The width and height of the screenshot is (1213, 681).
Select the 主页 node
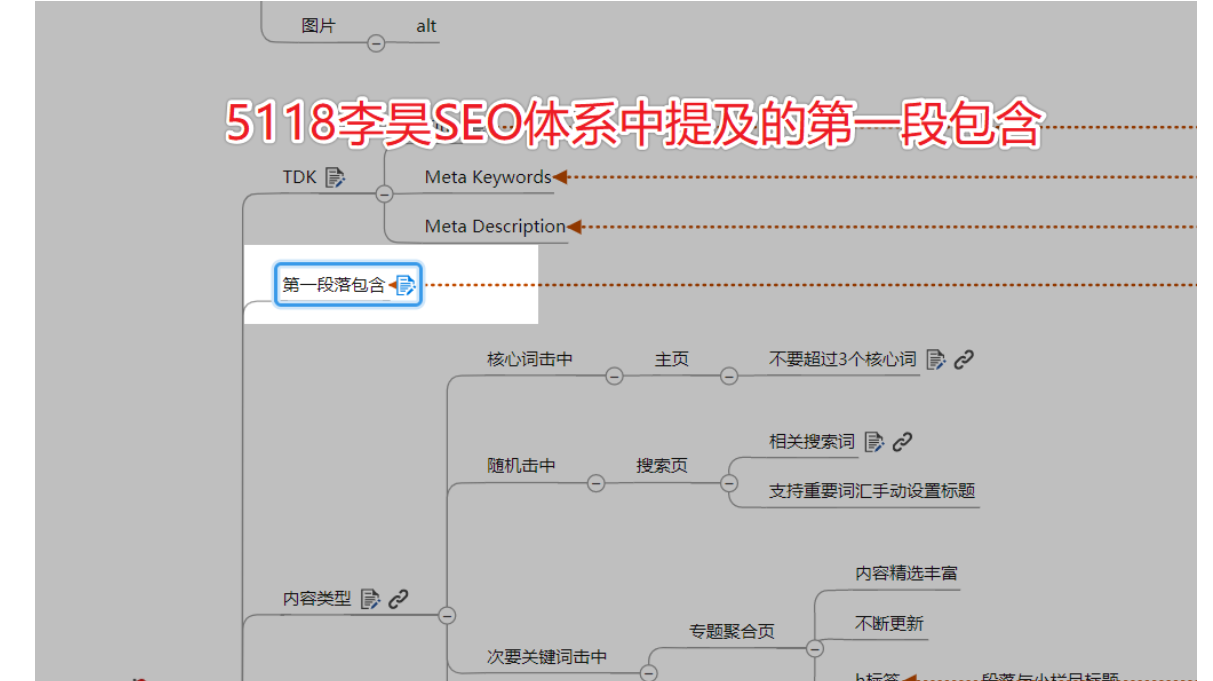[x=672, y=359]
